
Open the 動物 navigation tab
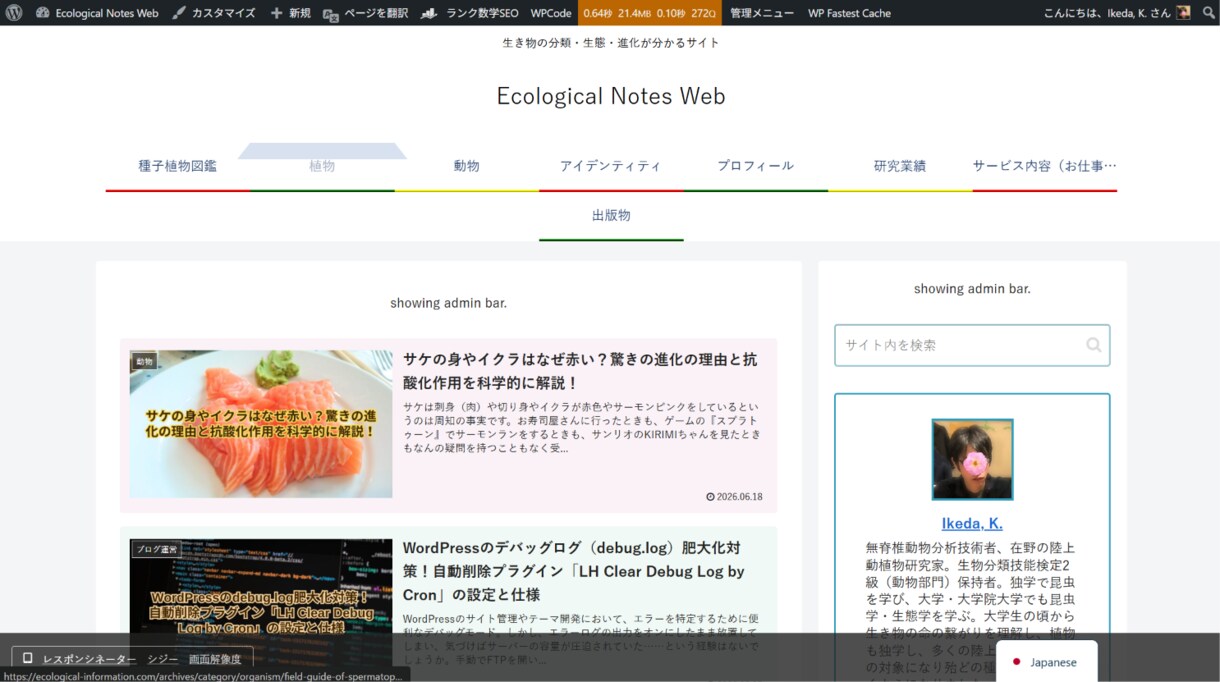(x=466, y=166)
